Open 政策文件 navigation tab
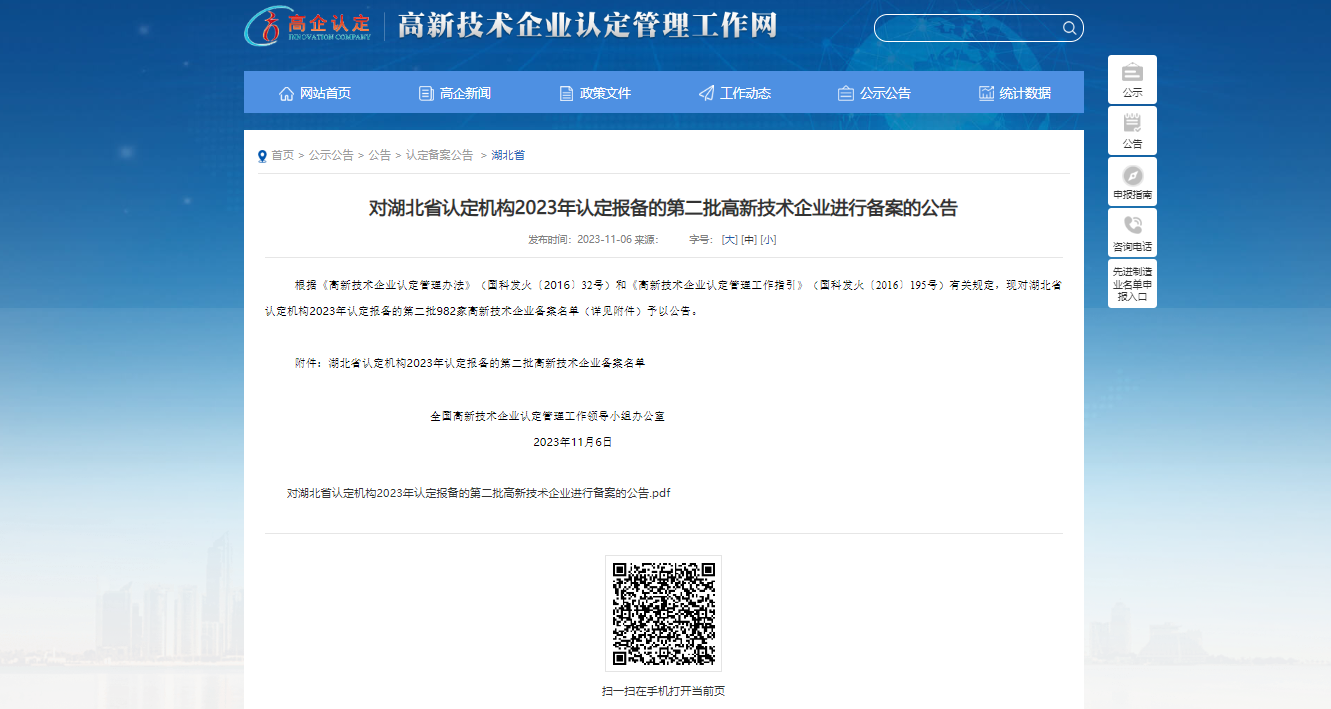 pos(594,93)
